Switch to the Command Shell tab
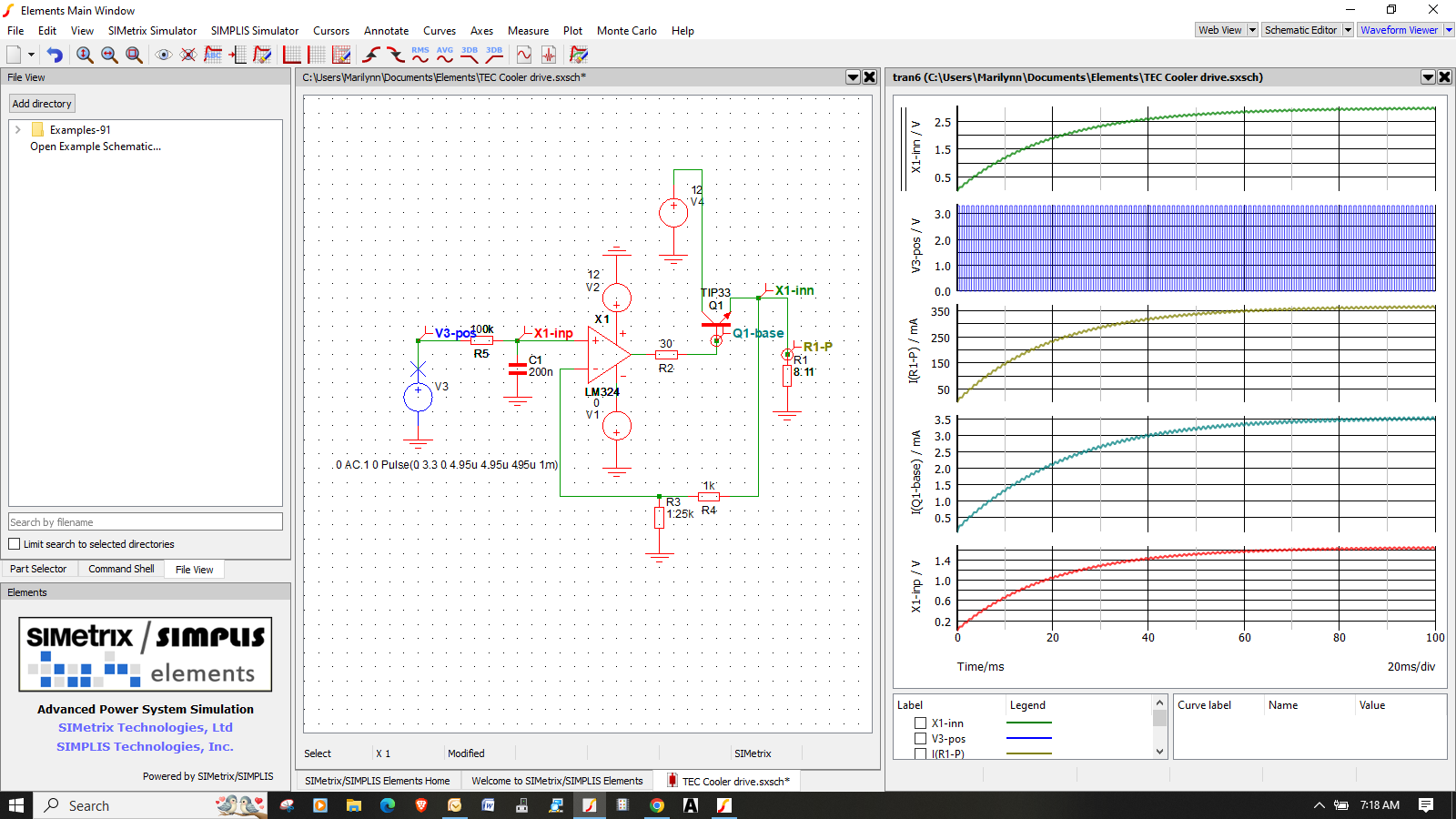The width and height of the screenshot is (1456, 819). [x=121, y=569]
